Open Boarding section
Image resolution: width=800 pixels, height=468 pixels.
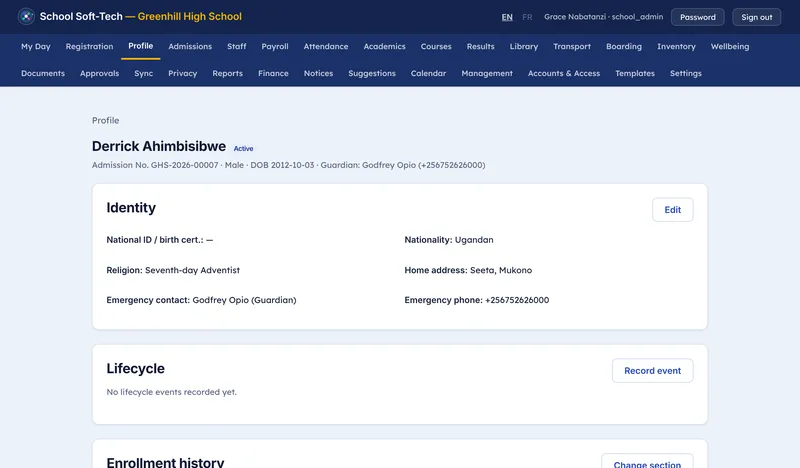pyautogui.click(x=624, y=46)
